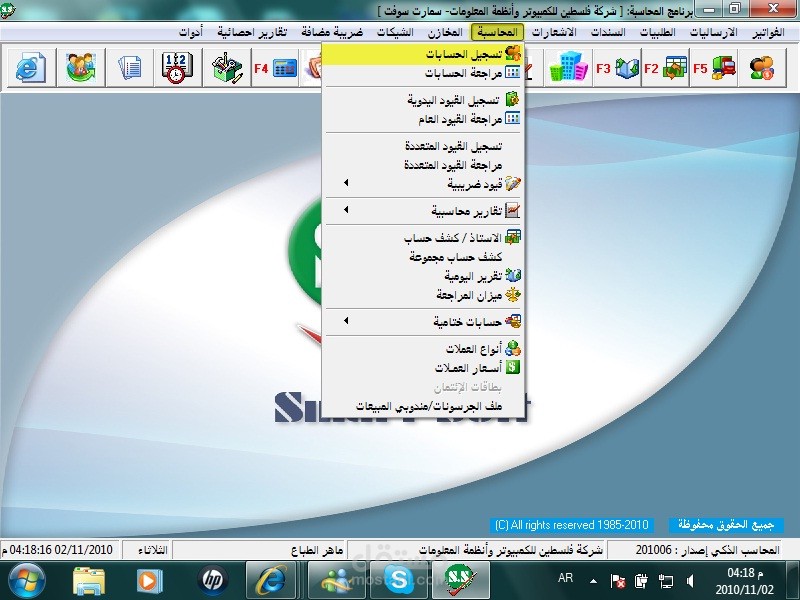Image resolution: width=800 pixels, height=600 pixels.
Task: Open Action Center flag tray icon
Action: [618, 581]
